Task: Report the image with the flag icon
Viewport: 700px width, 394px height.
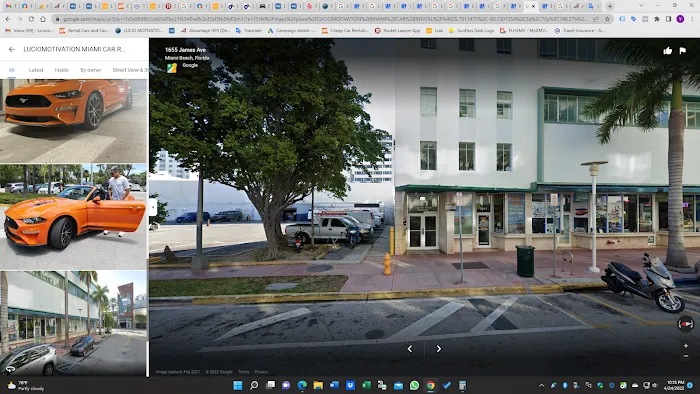Action: 683,50
